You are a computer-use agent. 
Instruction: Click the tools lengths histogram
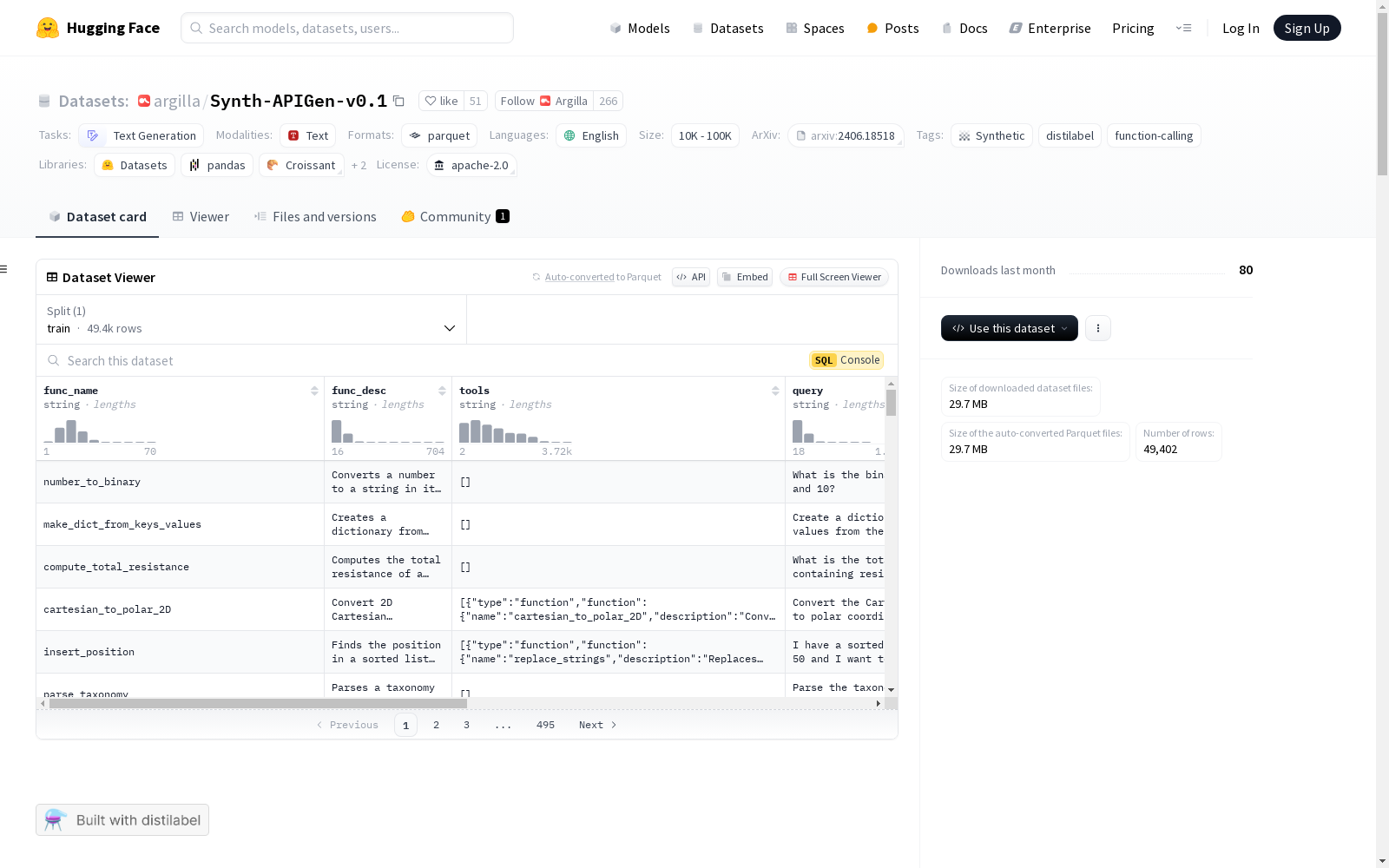(516, 431)
